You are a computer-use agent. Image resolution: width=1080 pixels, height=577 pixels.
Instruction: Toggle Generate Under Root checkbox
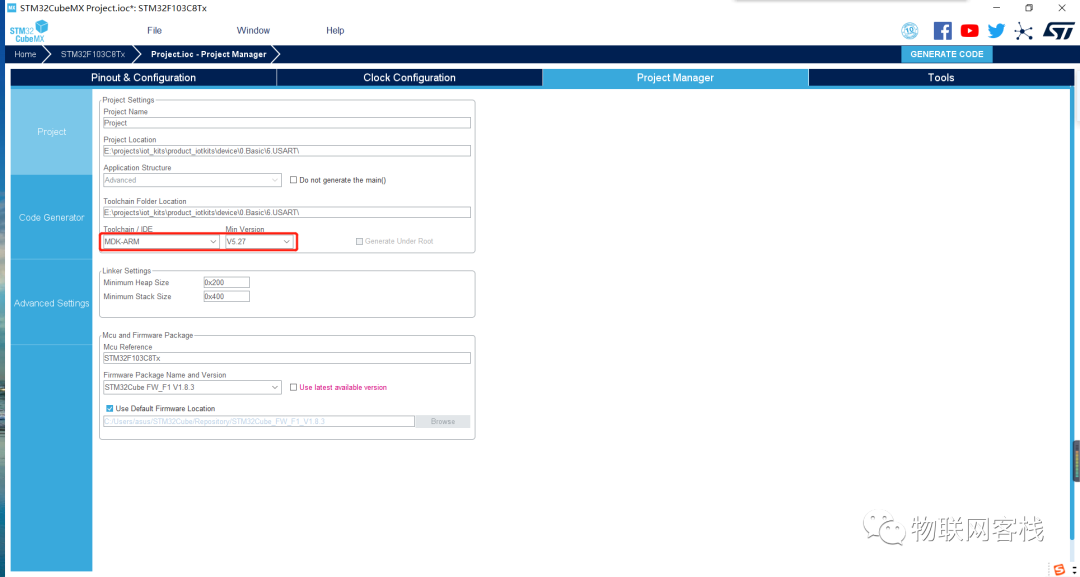(x=359, y=242)
